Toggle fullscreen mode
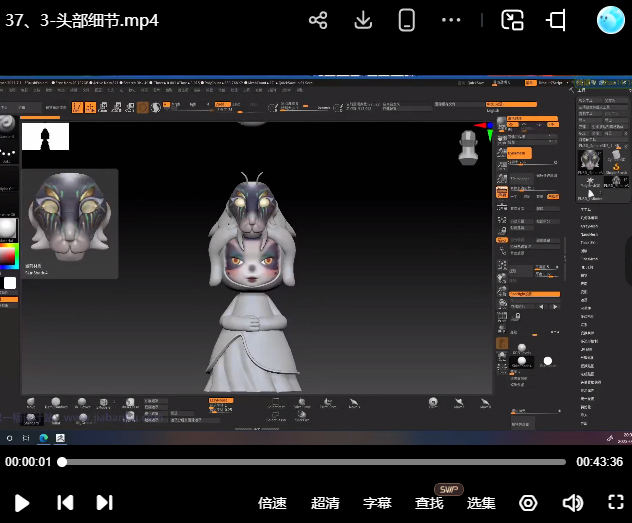 [616, 502]
